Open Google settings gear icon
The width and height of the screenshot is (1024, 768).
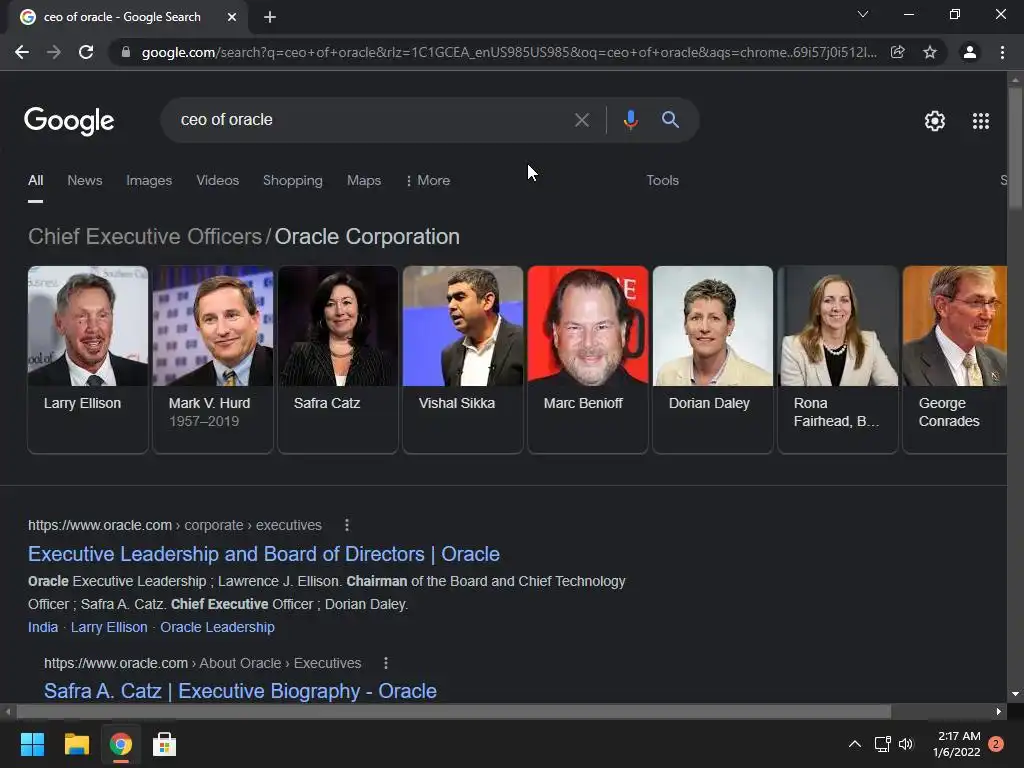(x=935, y=121)
